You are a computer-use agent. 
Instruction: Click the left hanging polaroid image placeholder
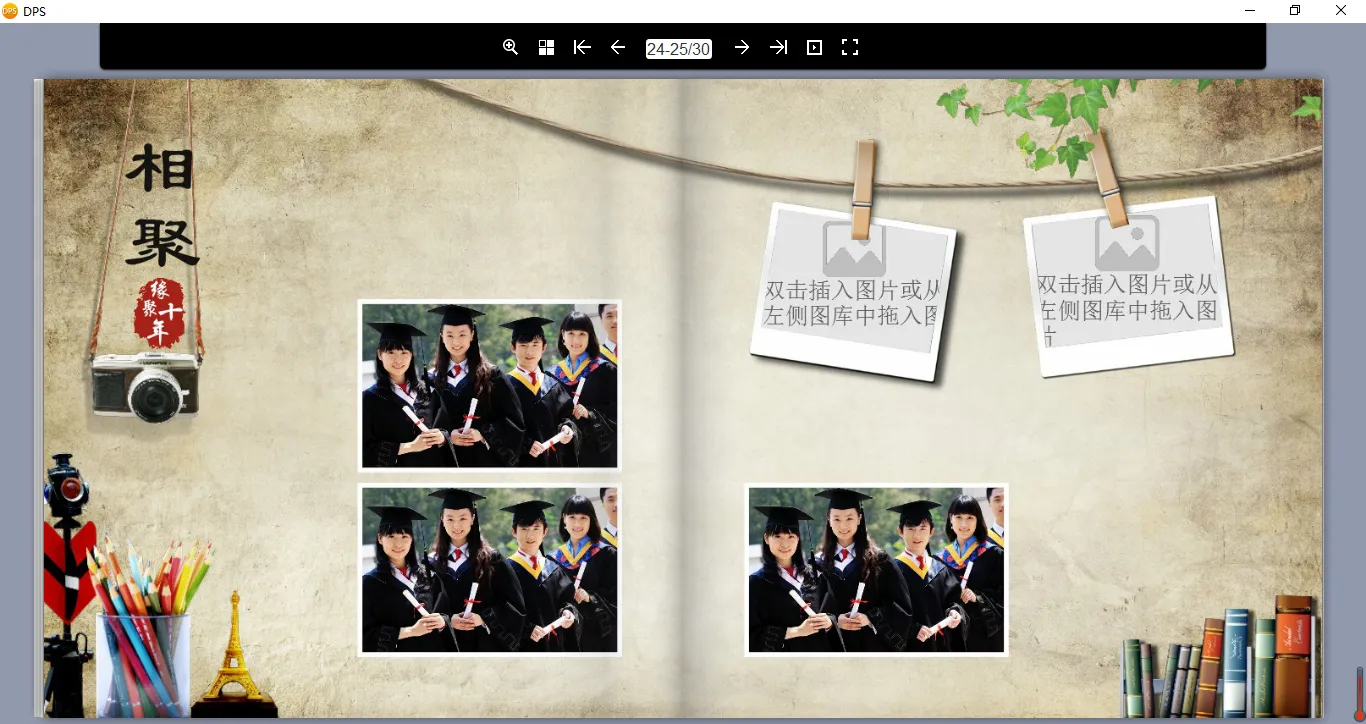tap(853, 291)
